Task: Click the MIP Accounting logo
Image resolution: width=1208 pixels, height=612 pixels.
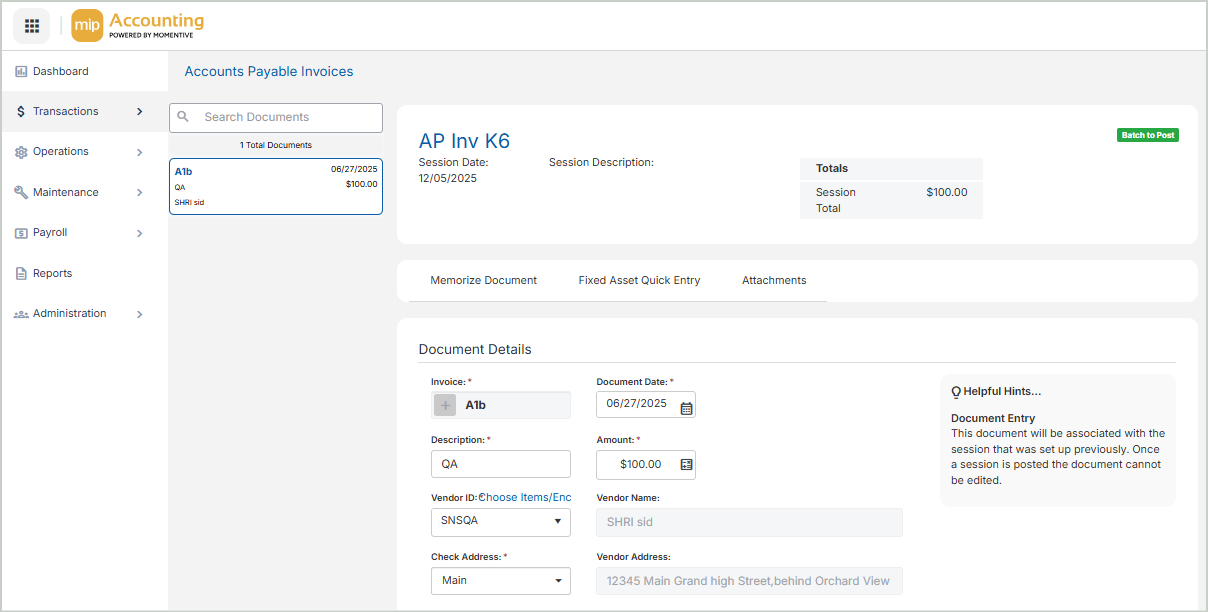Action: [138, 26]
